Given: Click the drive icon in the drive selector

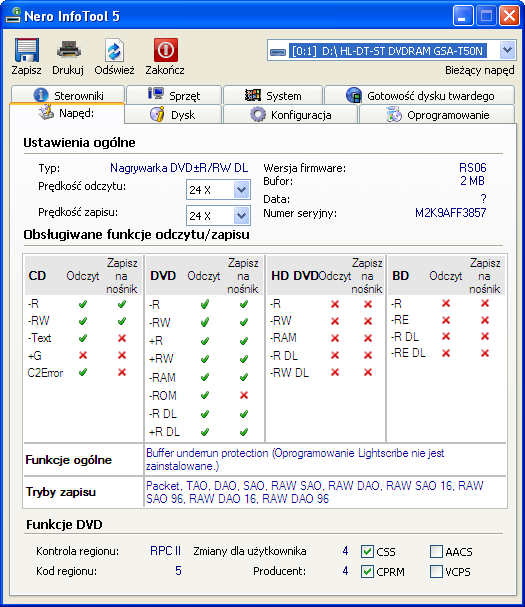Looking at the screenshot, I should (278, 51).
